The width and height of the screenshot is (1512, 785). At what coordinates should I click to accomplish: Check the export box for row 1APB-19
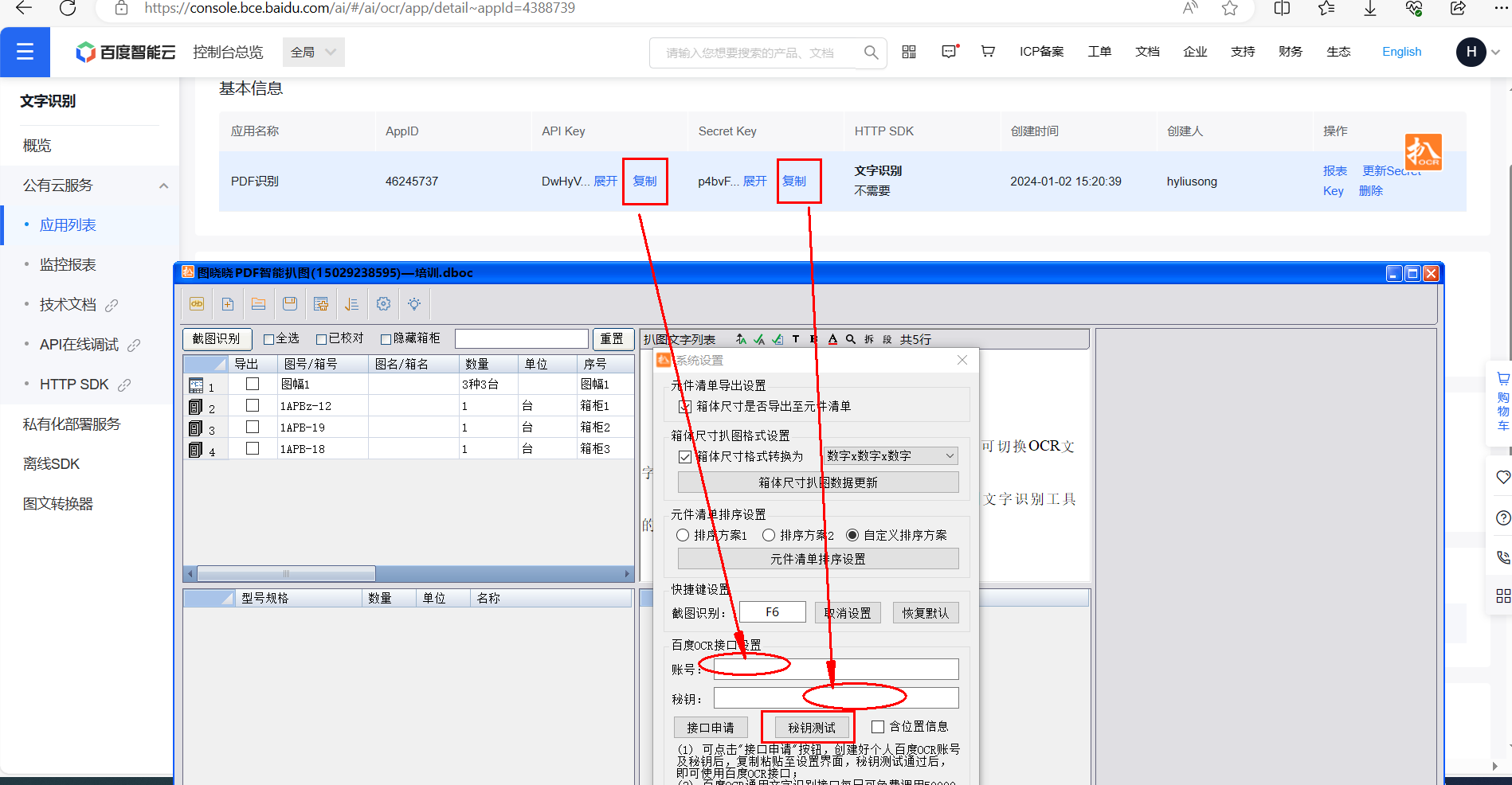point(253,427)
